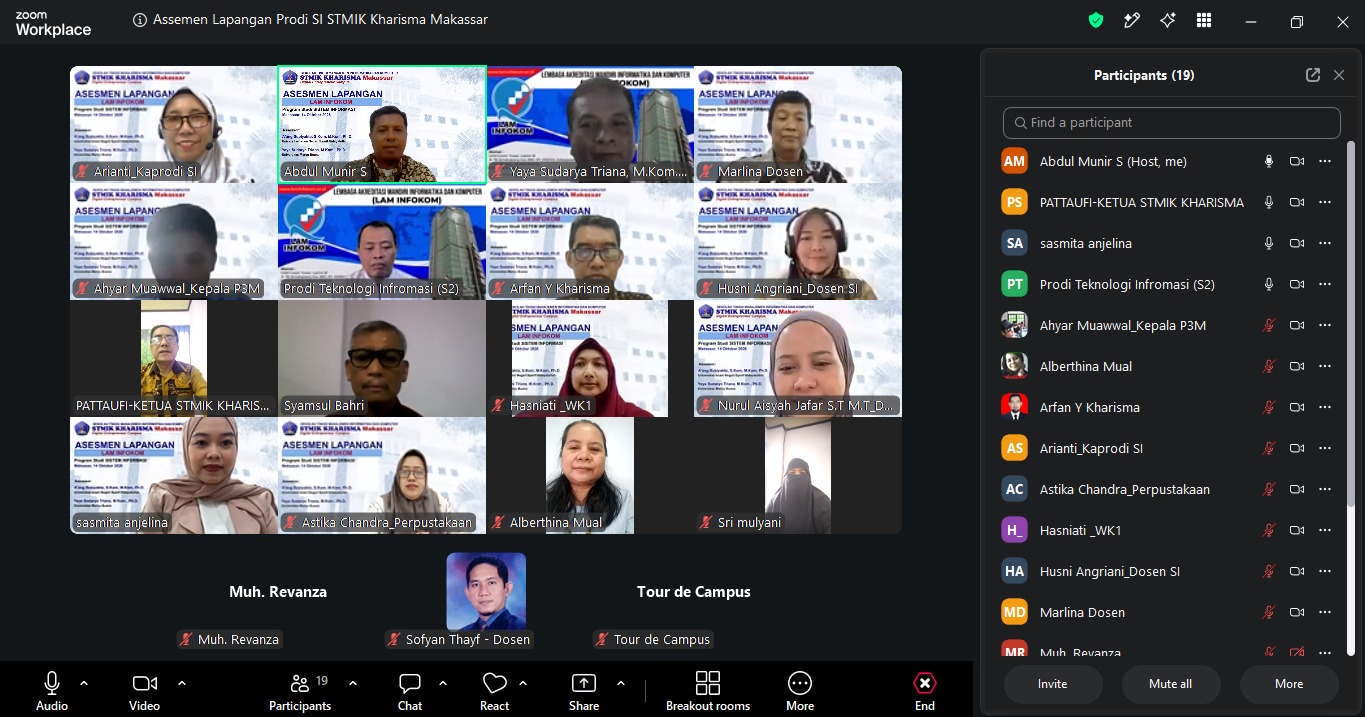Pop out the Participants panel

pyautogui.click(x=1313, y=75)
